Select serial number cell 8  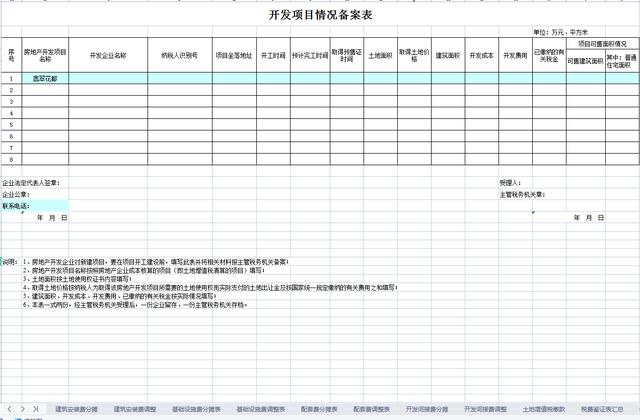[x=11, y=159]
